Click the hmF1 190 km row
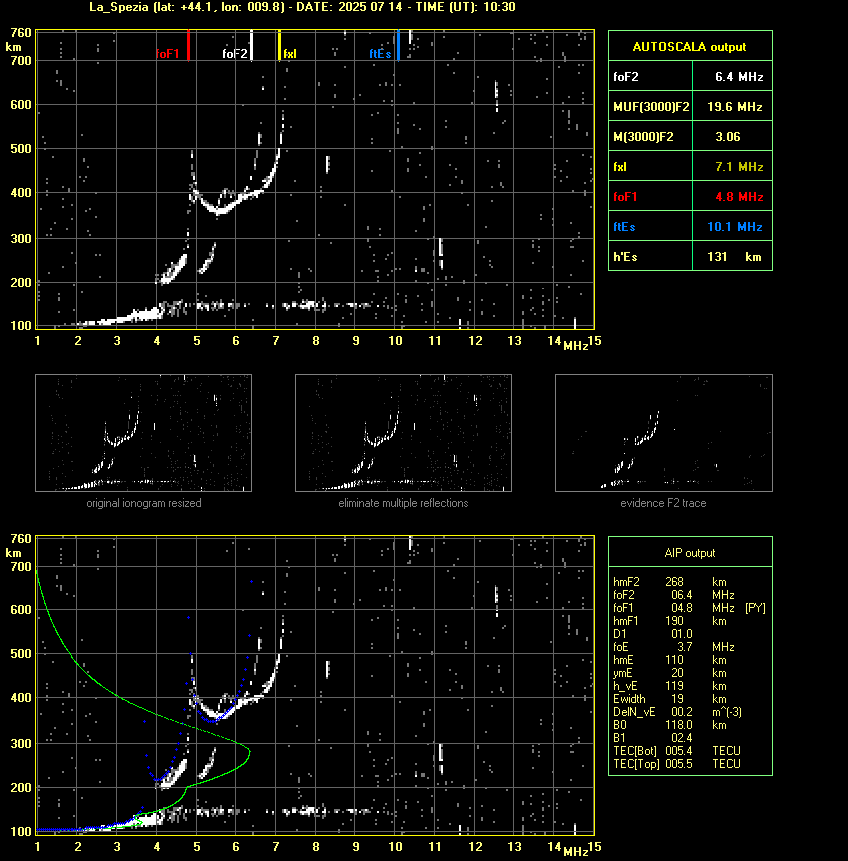The image size is (848, 861). tap(670, 621)
